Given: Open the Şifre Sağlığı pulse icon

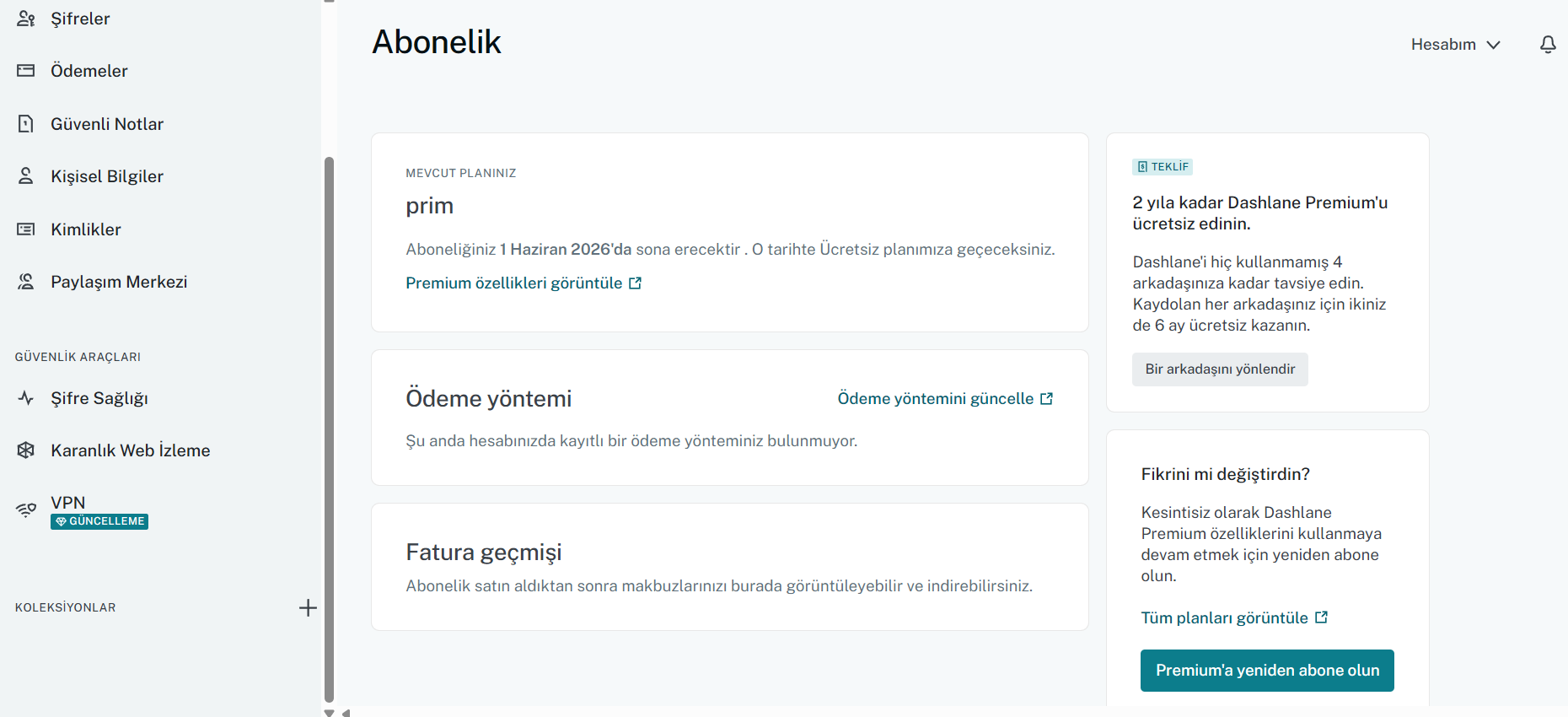Looking at the screenshot, I should (26, 398).
